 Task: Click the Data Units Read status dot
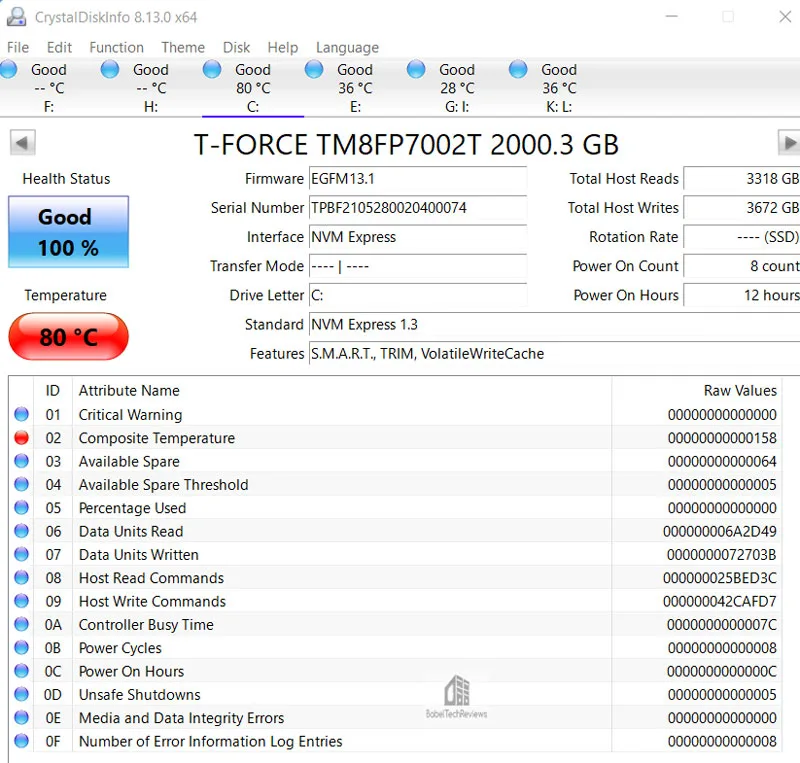click(21, 531)
